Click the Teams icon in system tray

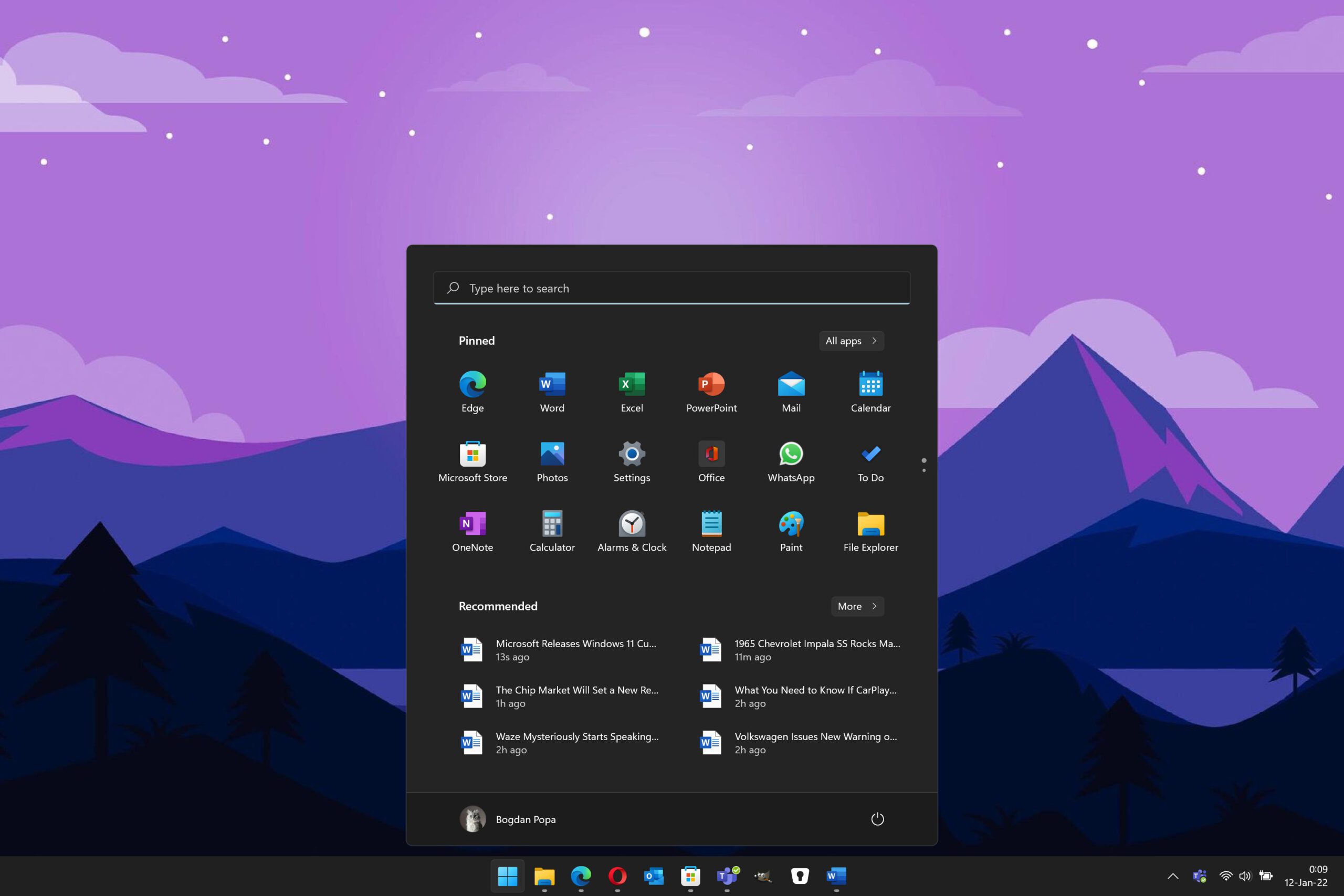(x=1200, y=876)
